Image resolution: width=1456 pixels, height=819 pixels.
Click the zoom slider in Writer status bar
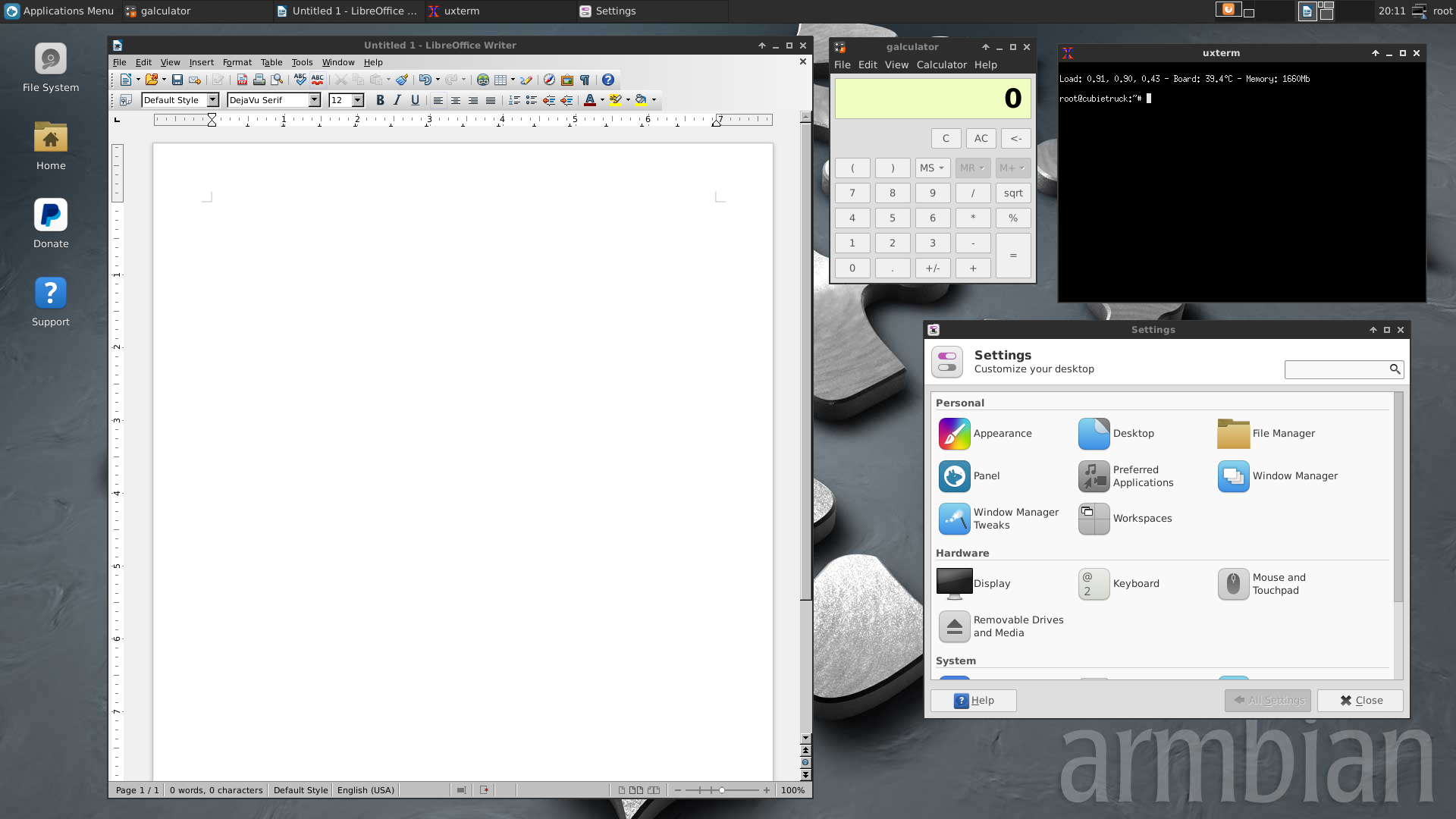721,790
